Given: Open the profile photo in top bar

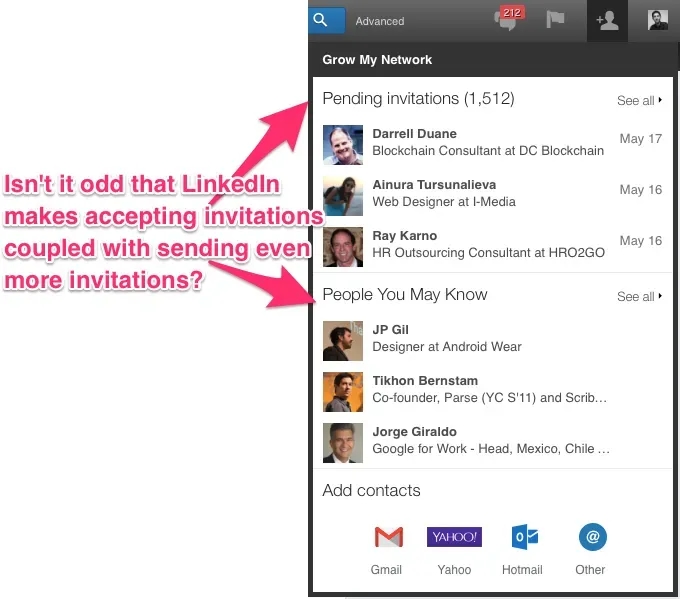Looking at the screenshot, I should 657,20.
